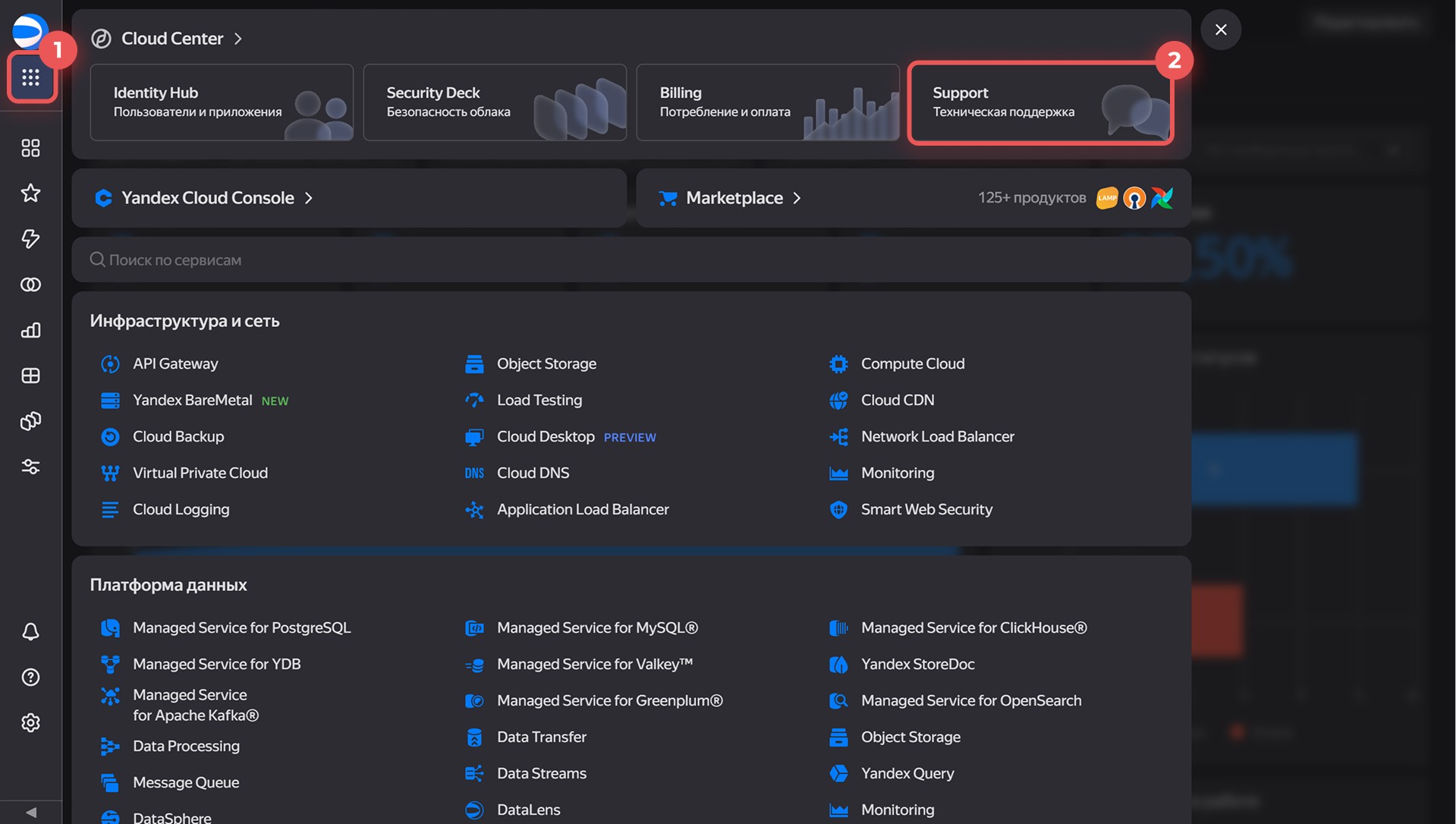Screen dimensions: 1456x824
Task: Open Managed Service for OpenSearch
Action: pos(971,700)
